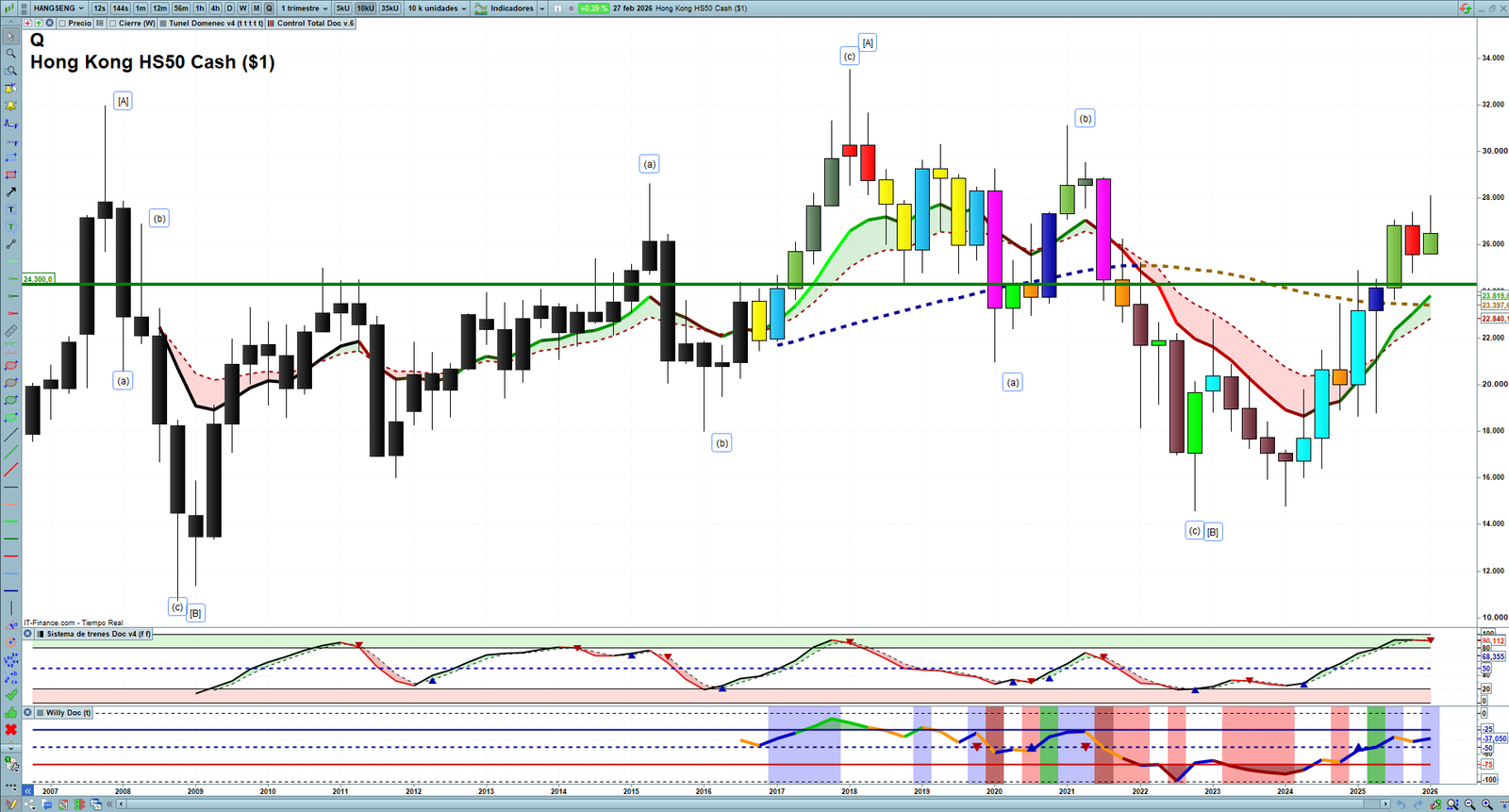Toggle the Precio checkbox
This screenshot has height=812, width=1509.
(62, 24)
